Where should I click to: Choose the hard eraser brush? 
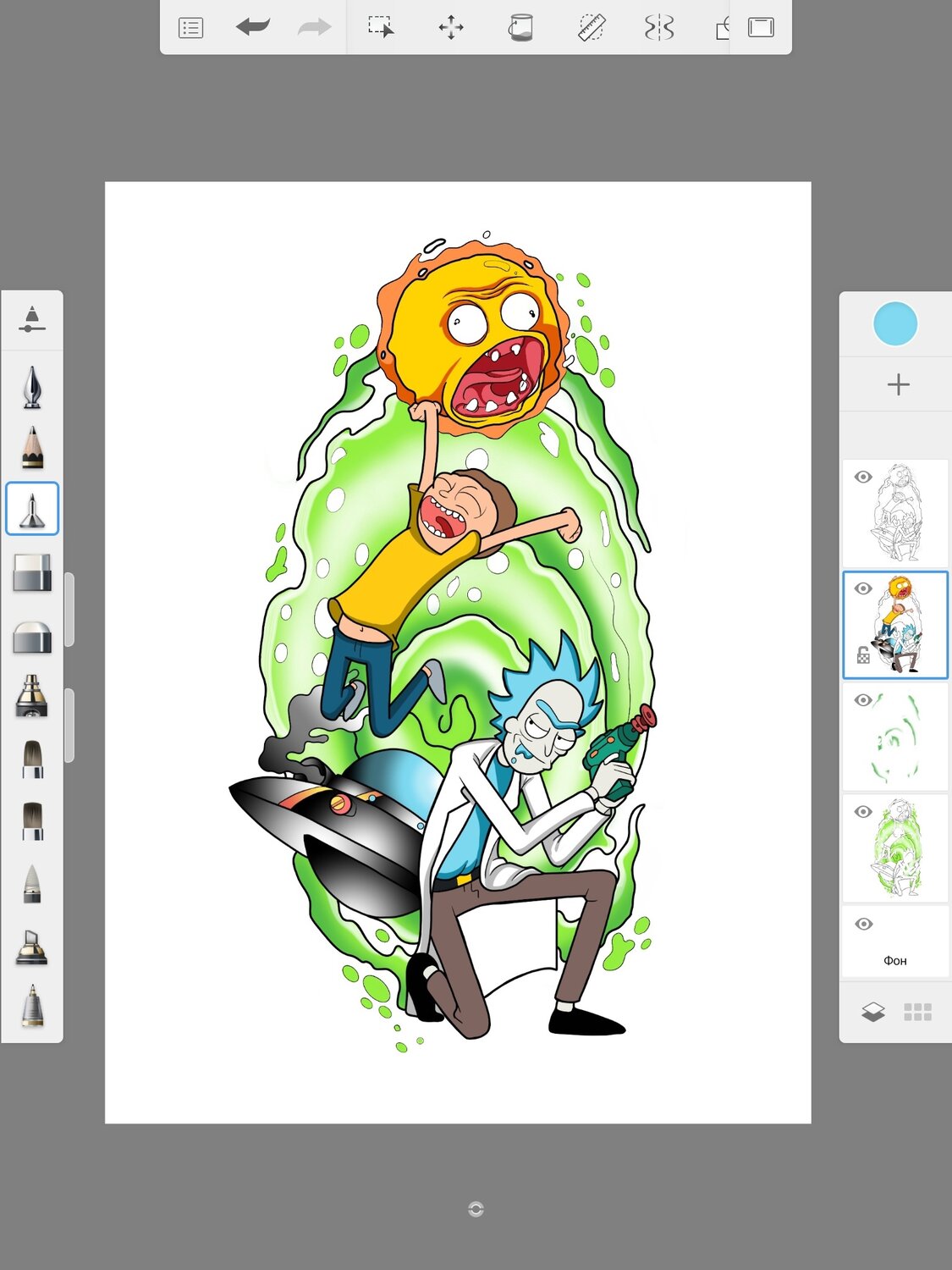(x=32, y=572)
